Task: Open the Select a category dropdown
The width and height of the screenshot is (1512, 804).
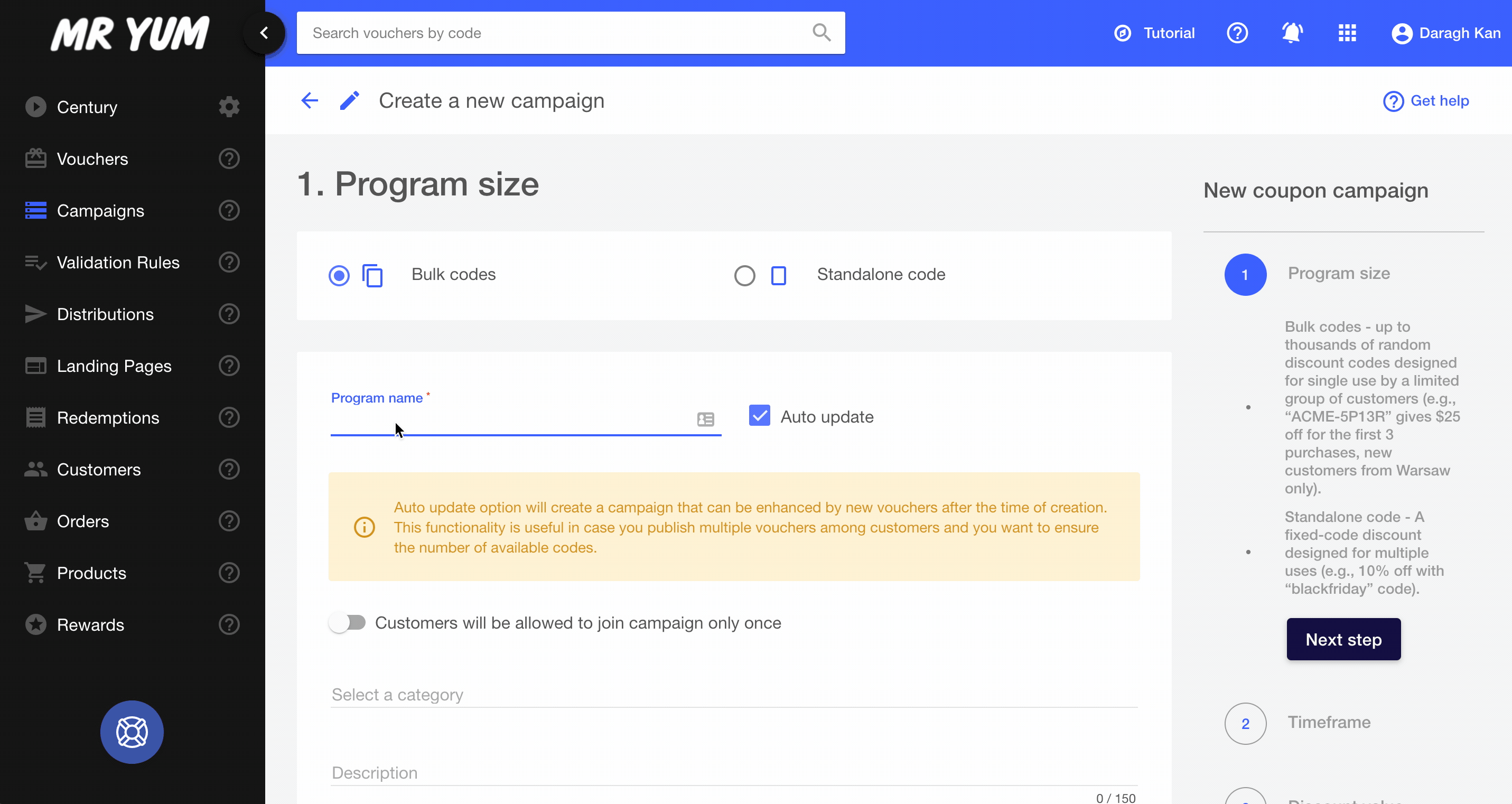Action: click(x=734, y=695)
